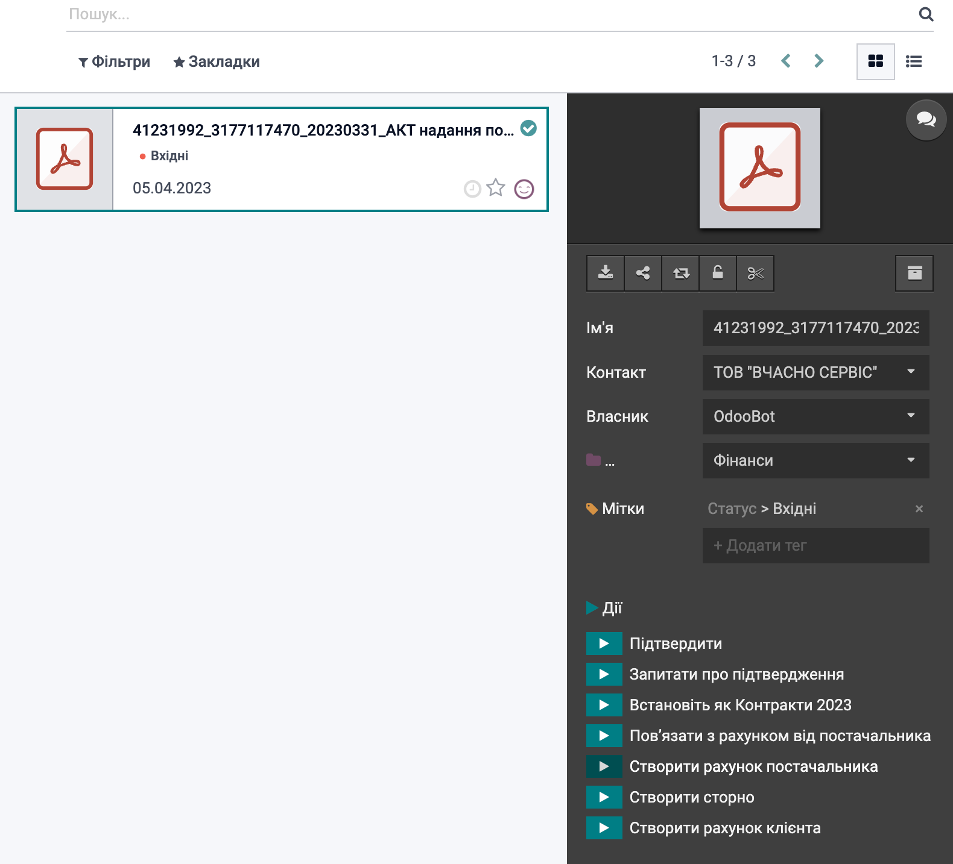This screenshot has height=864, width=953.
Task: Open the Власник dropdown with OdooBot
Action: [x=816, y=416]
